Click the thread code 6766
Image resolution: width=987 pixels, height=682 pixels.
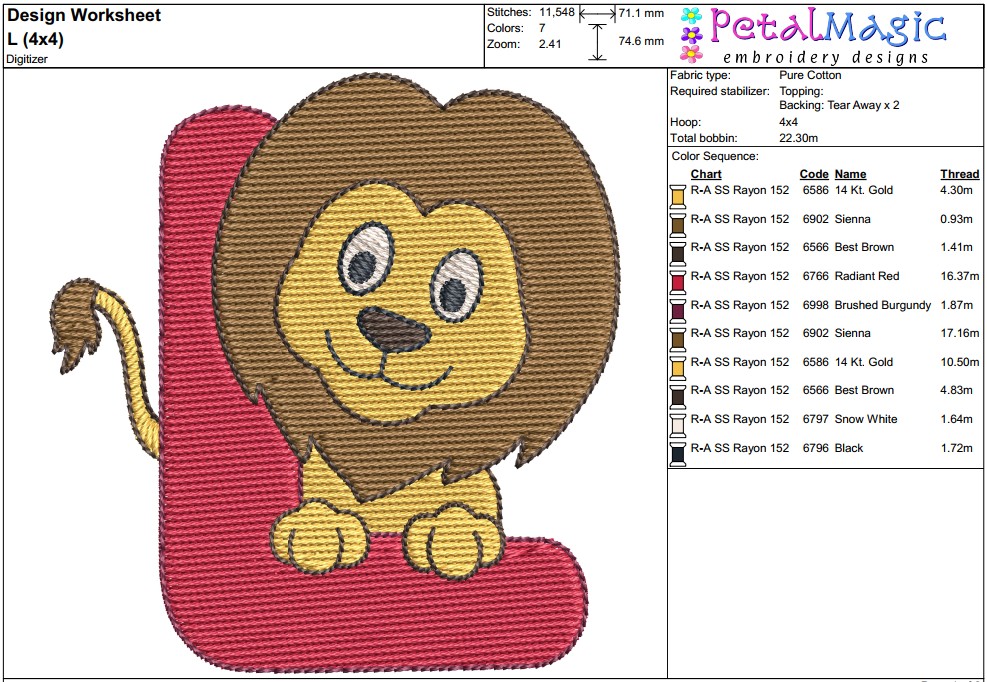[815, 276]
